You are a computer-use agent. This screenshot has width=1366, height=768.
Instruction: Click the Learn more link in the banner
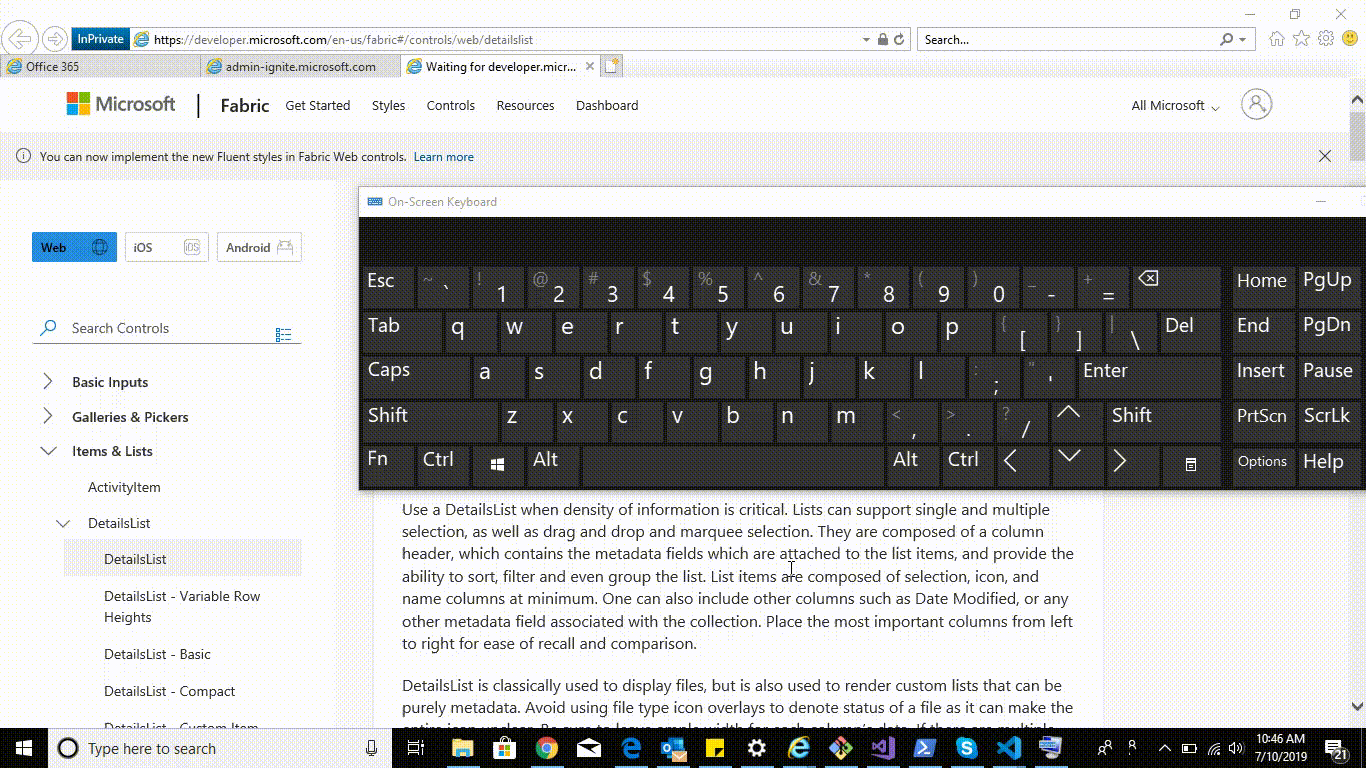coord(443,156)
